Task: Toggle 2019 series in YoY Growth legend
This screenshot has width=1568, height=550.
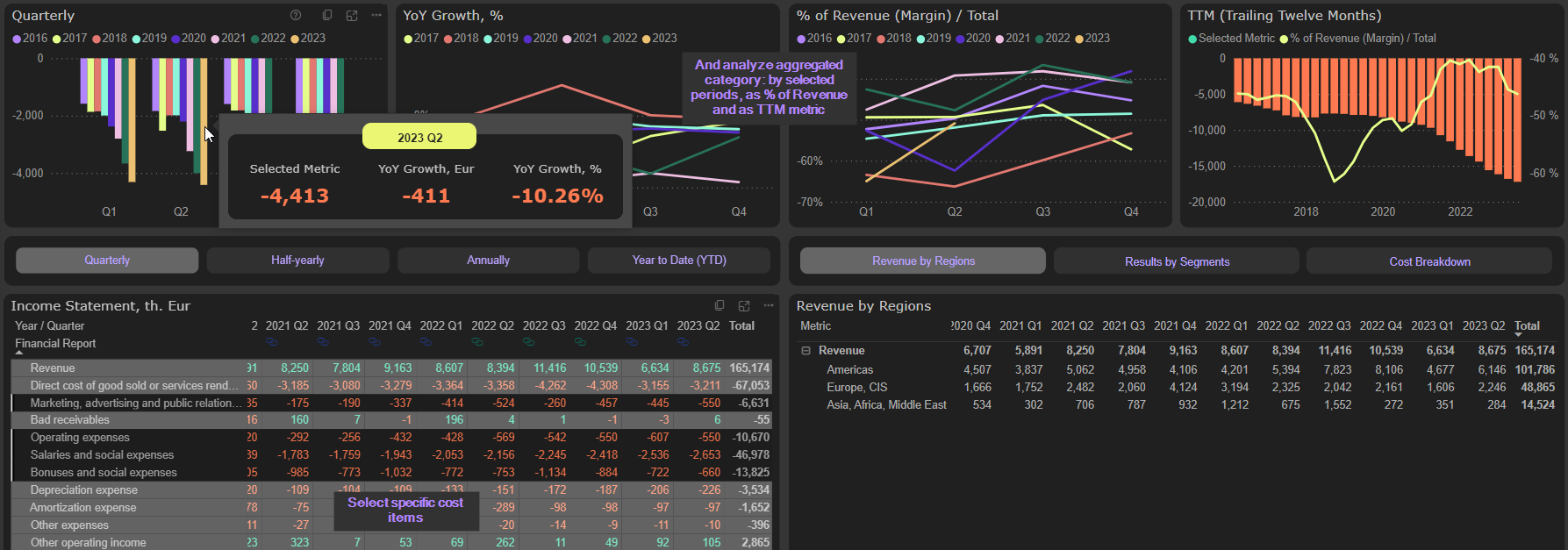Action: 500,39
